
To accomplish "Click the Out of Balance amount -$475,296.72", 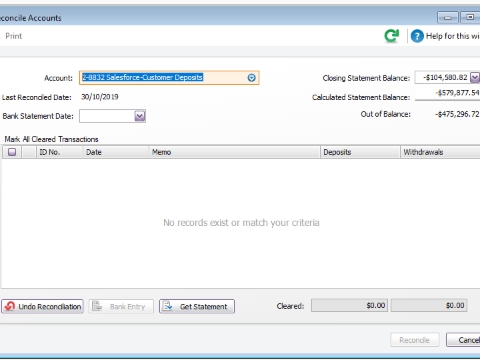I will (x=457, y=114).
